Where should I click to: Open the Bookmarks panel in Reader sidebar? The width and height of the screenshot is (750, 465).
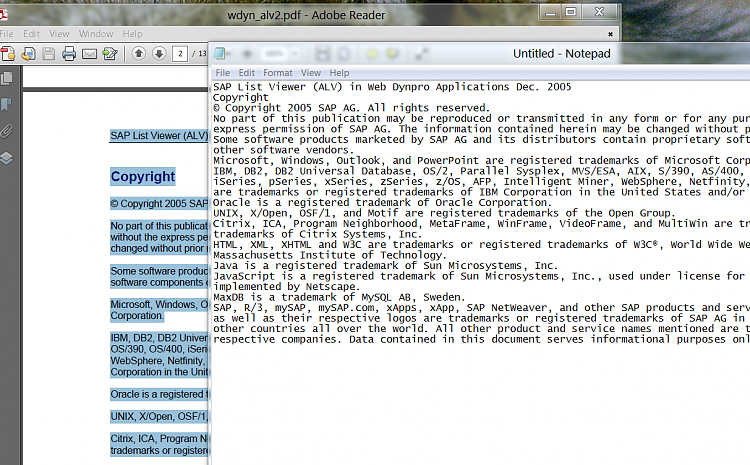click(x=6, y=104)
